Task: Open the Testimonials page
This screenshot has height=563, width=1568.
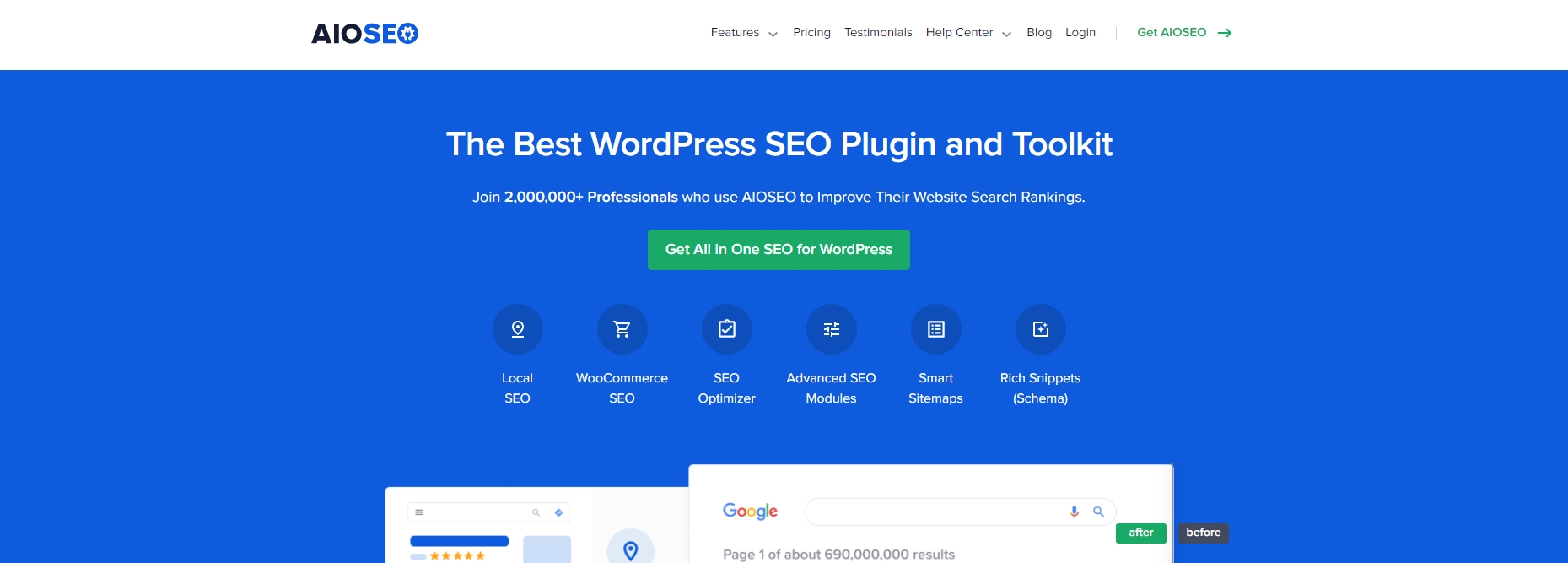Action: click(878, 33)
